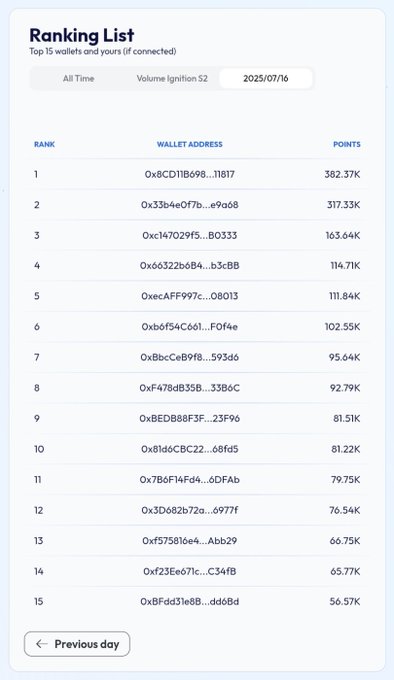Click the 76.54K points value

coord(345,510)
